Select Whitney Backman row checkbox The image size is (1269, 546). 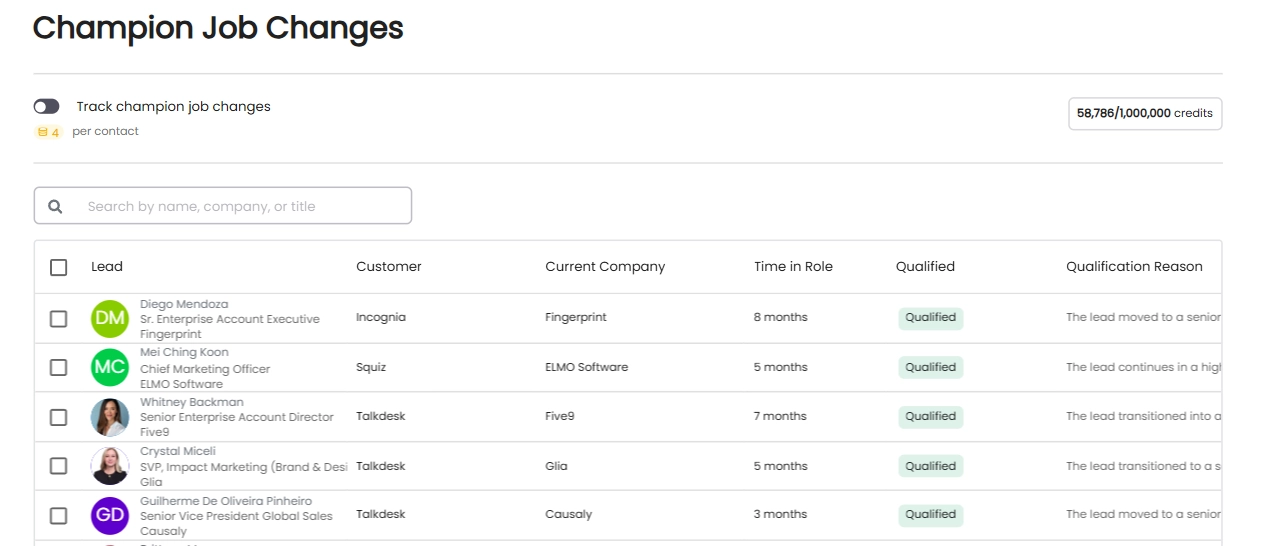pos(59,417)
